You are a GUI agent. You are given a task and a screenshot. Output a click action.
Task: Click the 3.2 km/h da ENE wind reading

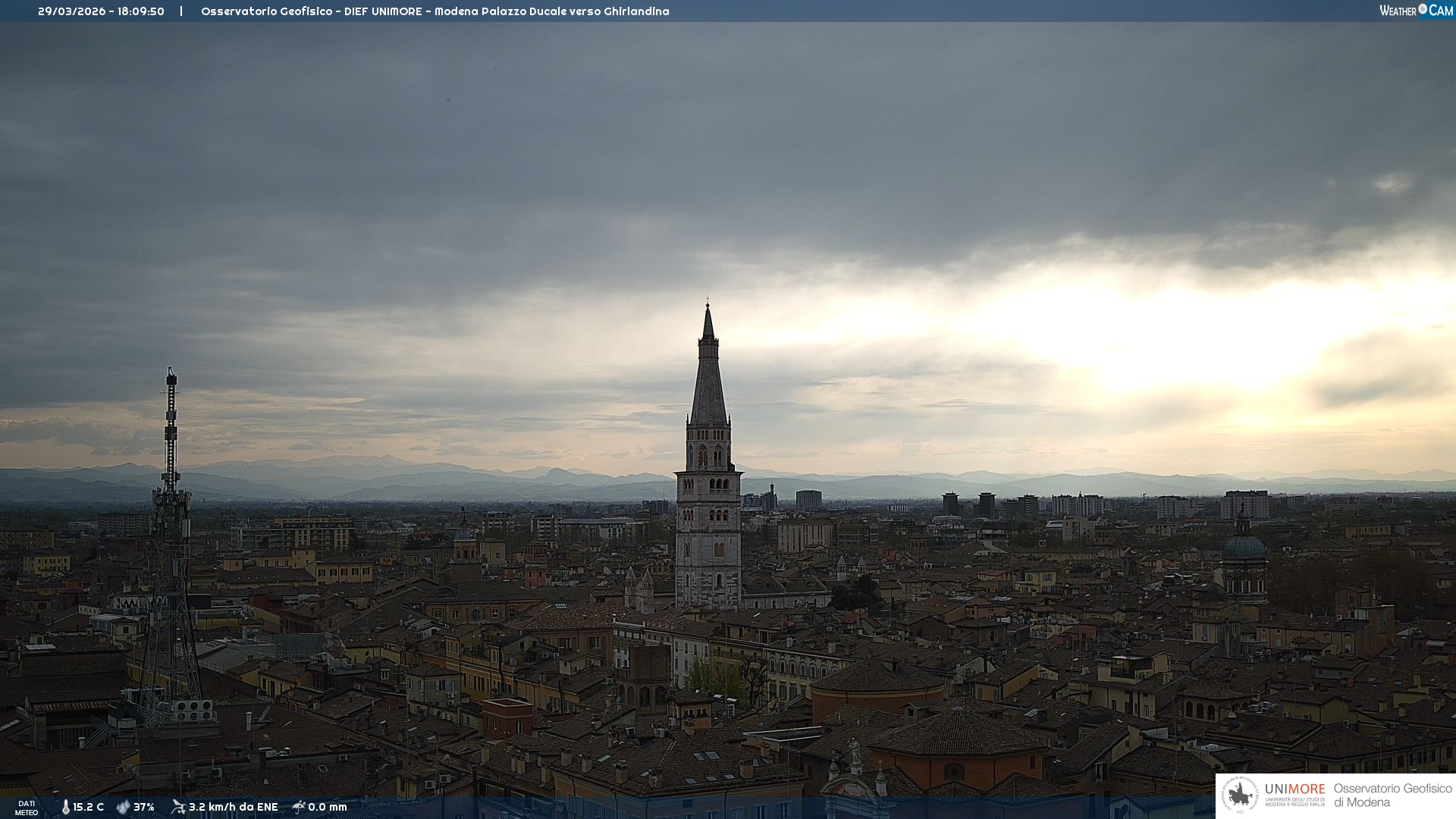pyautogui.click(x=234, y=808)
